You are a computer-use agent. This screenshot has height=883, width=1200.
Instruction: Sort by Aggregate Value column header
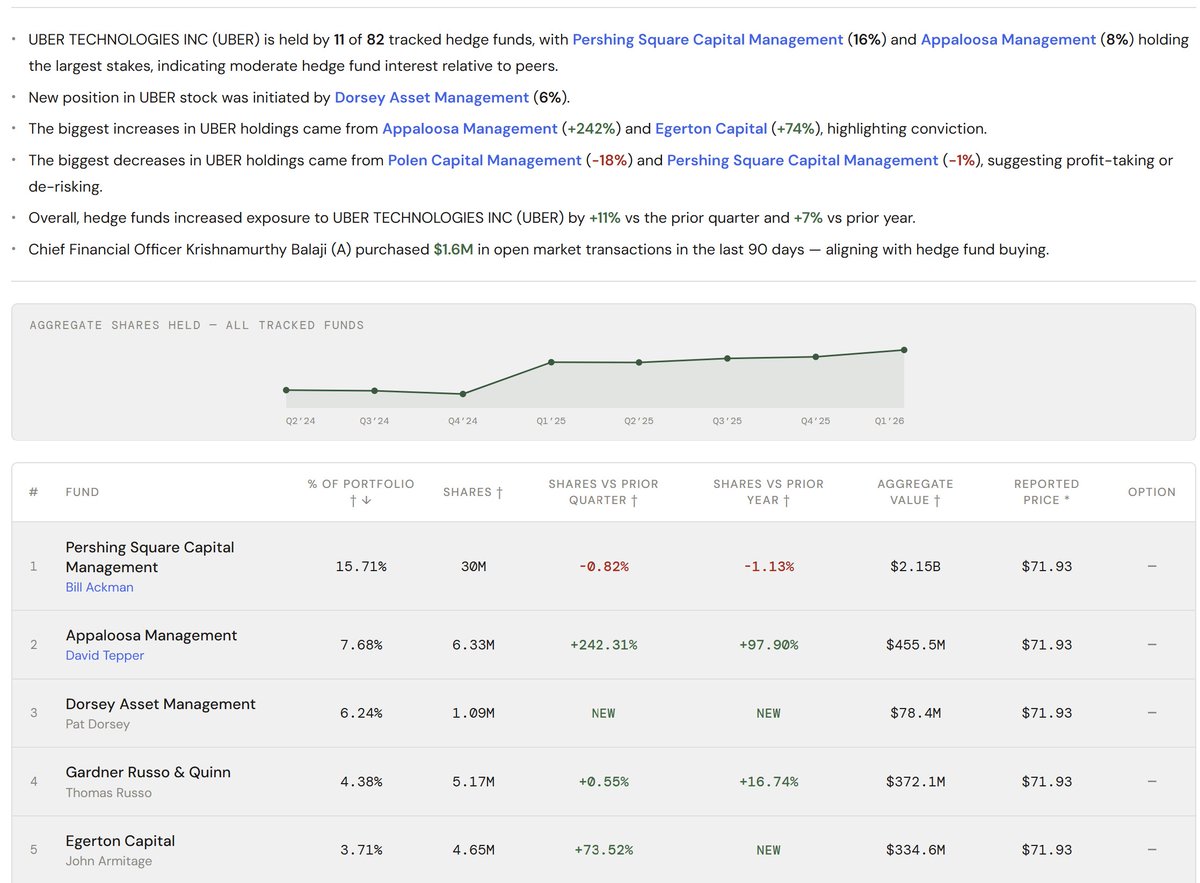click(x=915, y=492)
